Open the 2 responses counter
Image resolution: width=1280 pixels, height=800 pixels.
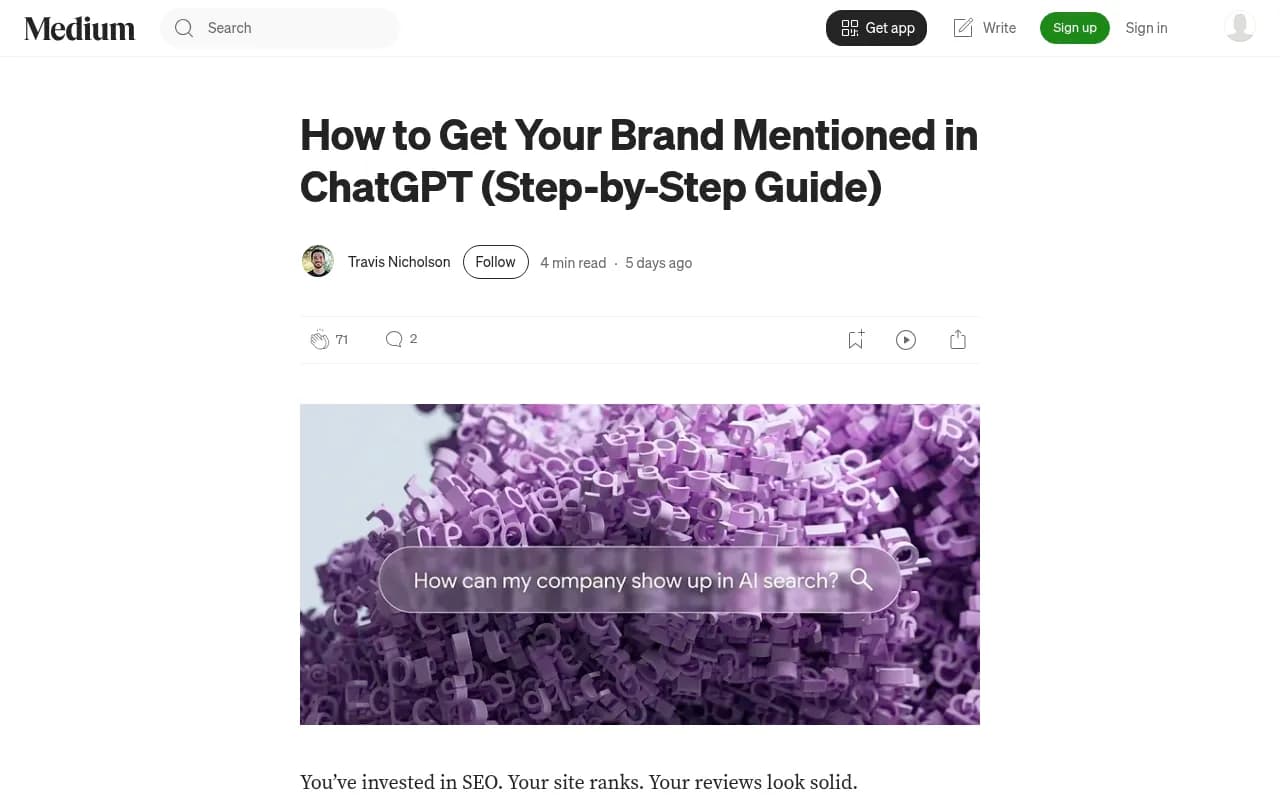(x=413, y=339)
